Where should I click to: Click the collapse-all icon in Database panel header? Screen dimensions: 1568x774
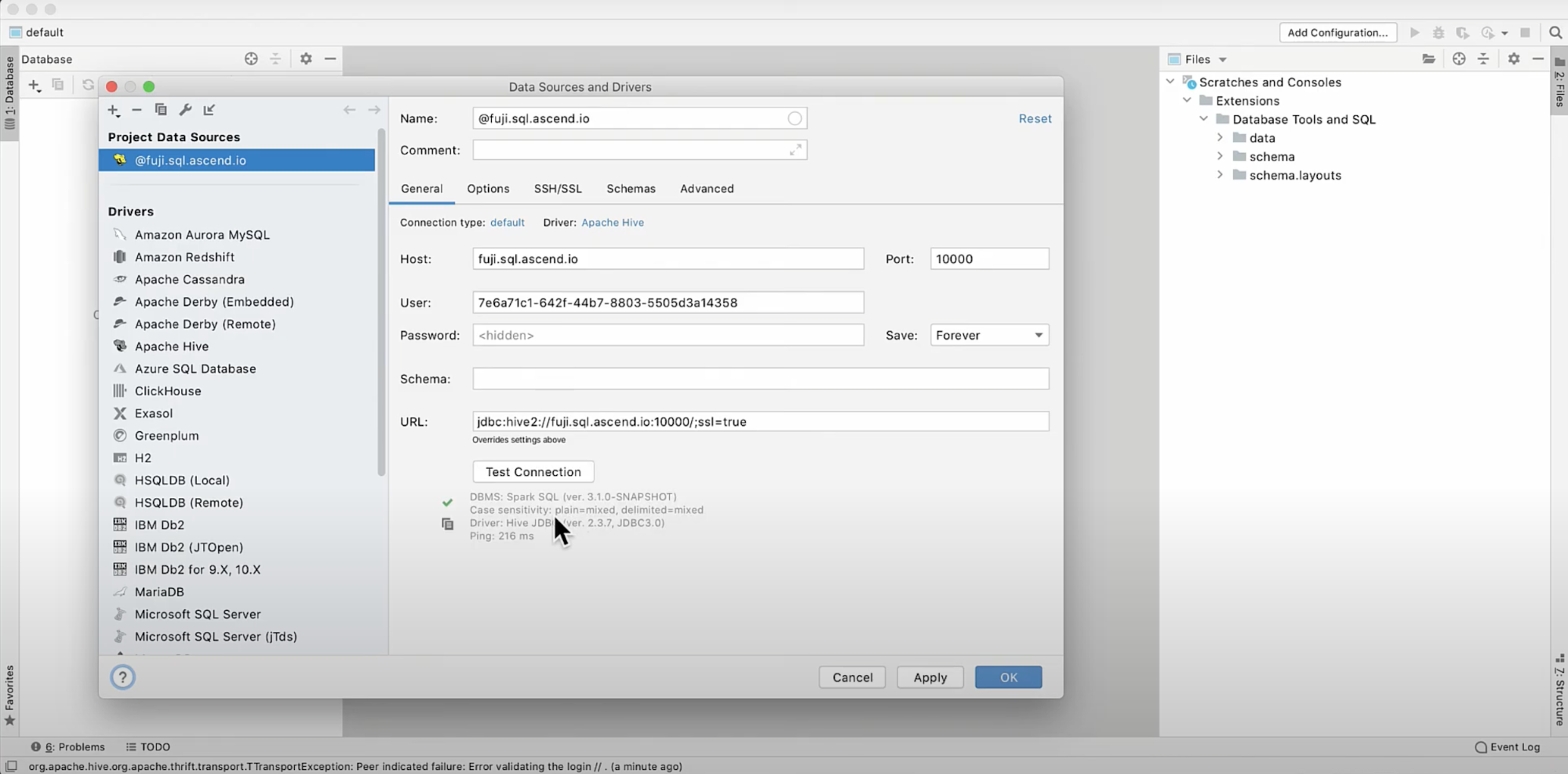pos(275,59)
